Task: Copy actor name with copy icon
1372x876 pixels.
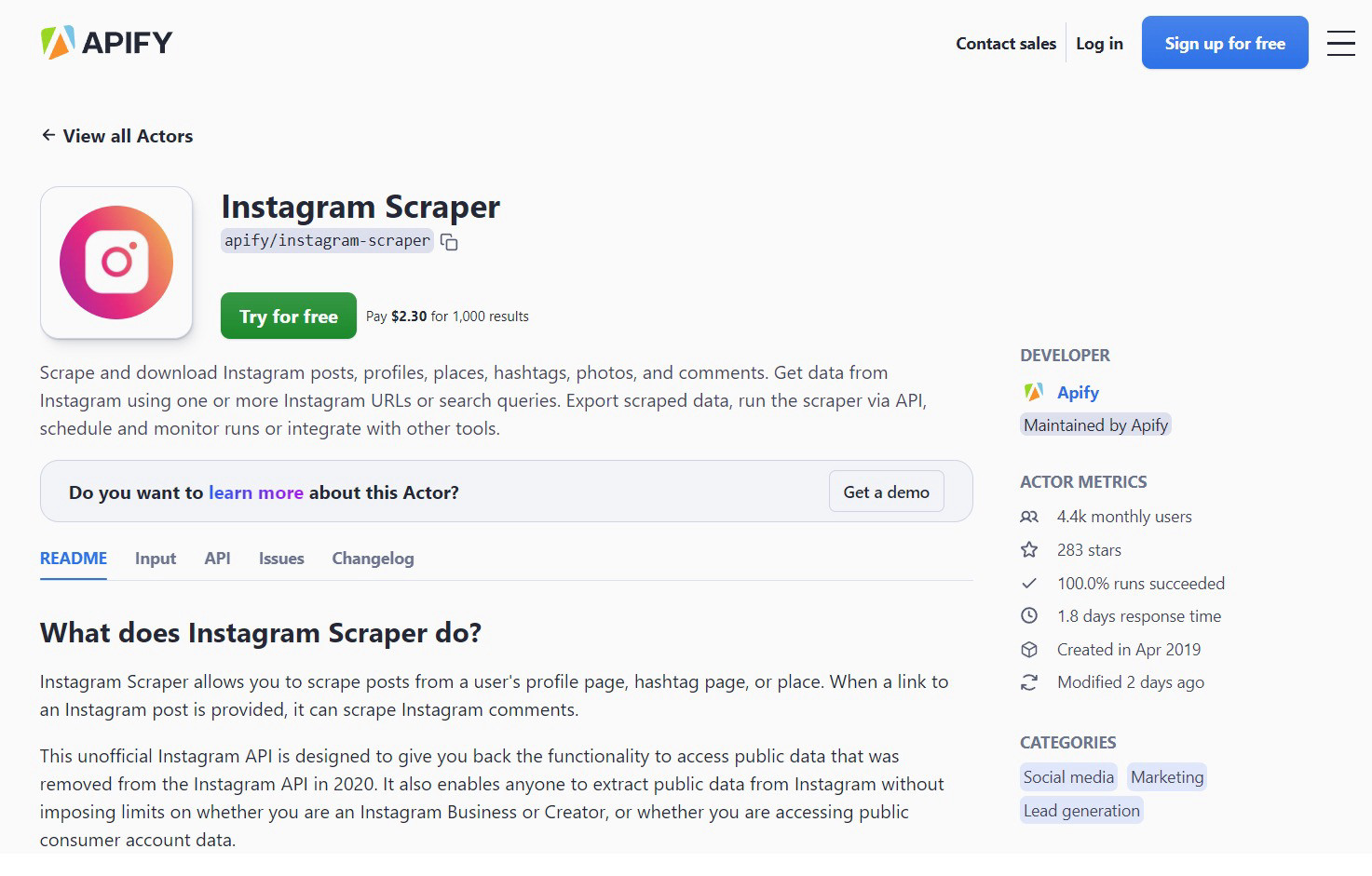Action: [449, 242]
